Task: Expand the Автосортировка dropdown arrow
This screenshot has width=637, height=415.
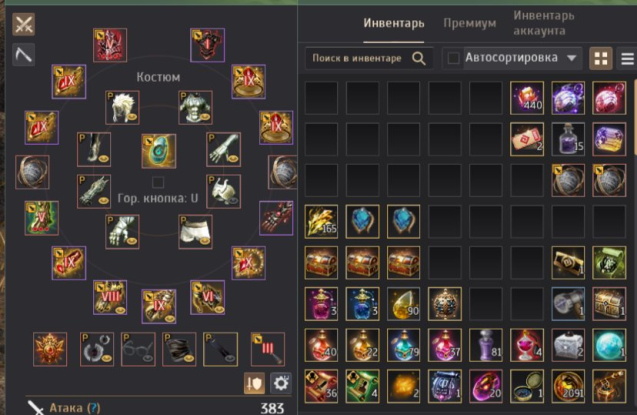Action: coord(572,58)
